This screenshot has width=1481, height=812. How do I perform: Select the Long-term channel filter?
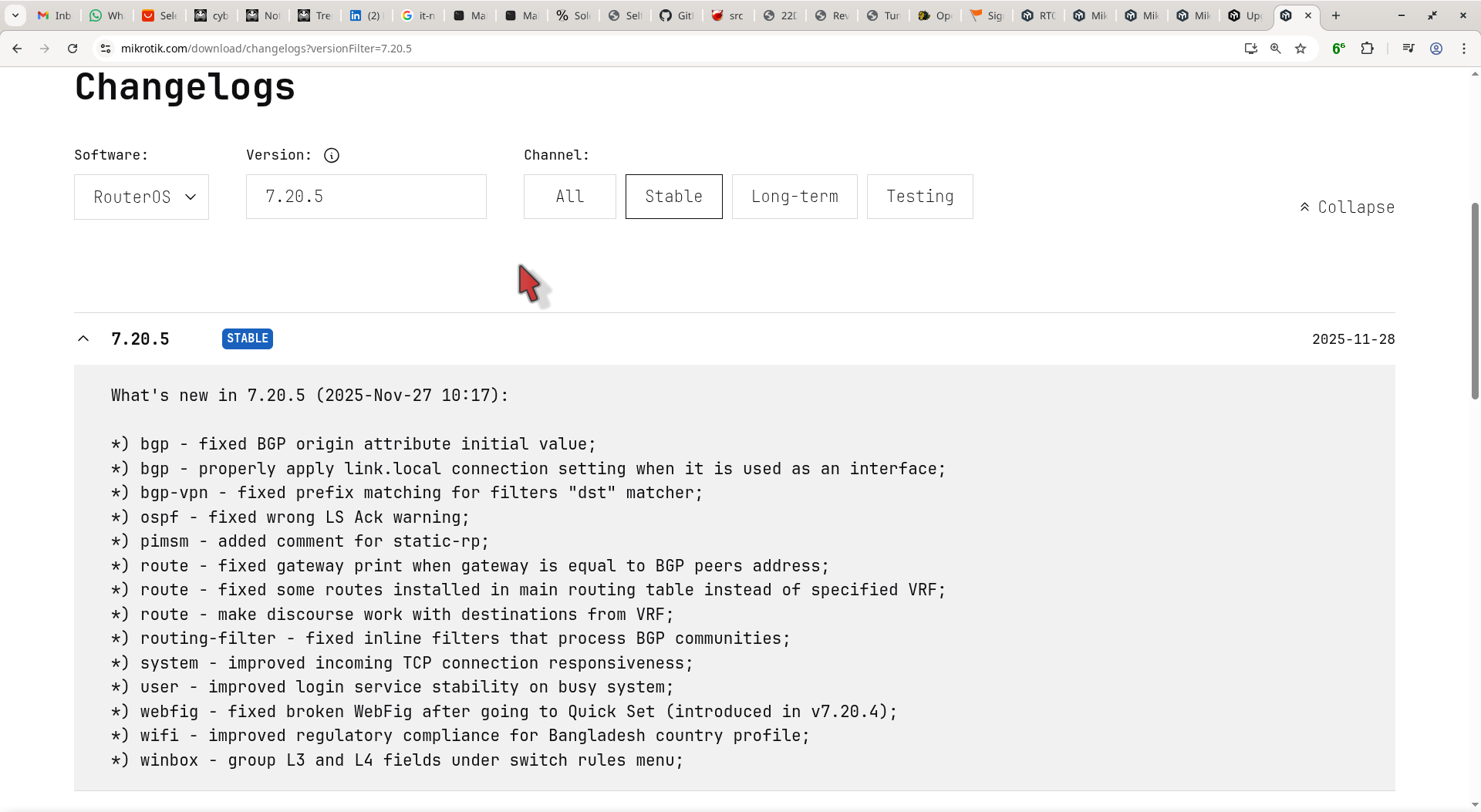794,197
